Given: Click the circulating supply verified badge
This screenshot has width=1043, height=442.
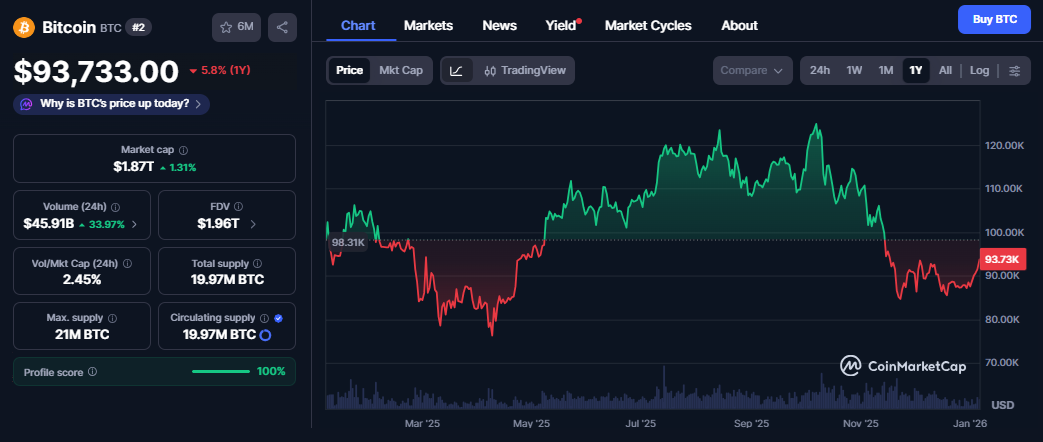Looking at the screenshot, I should 278,318.
